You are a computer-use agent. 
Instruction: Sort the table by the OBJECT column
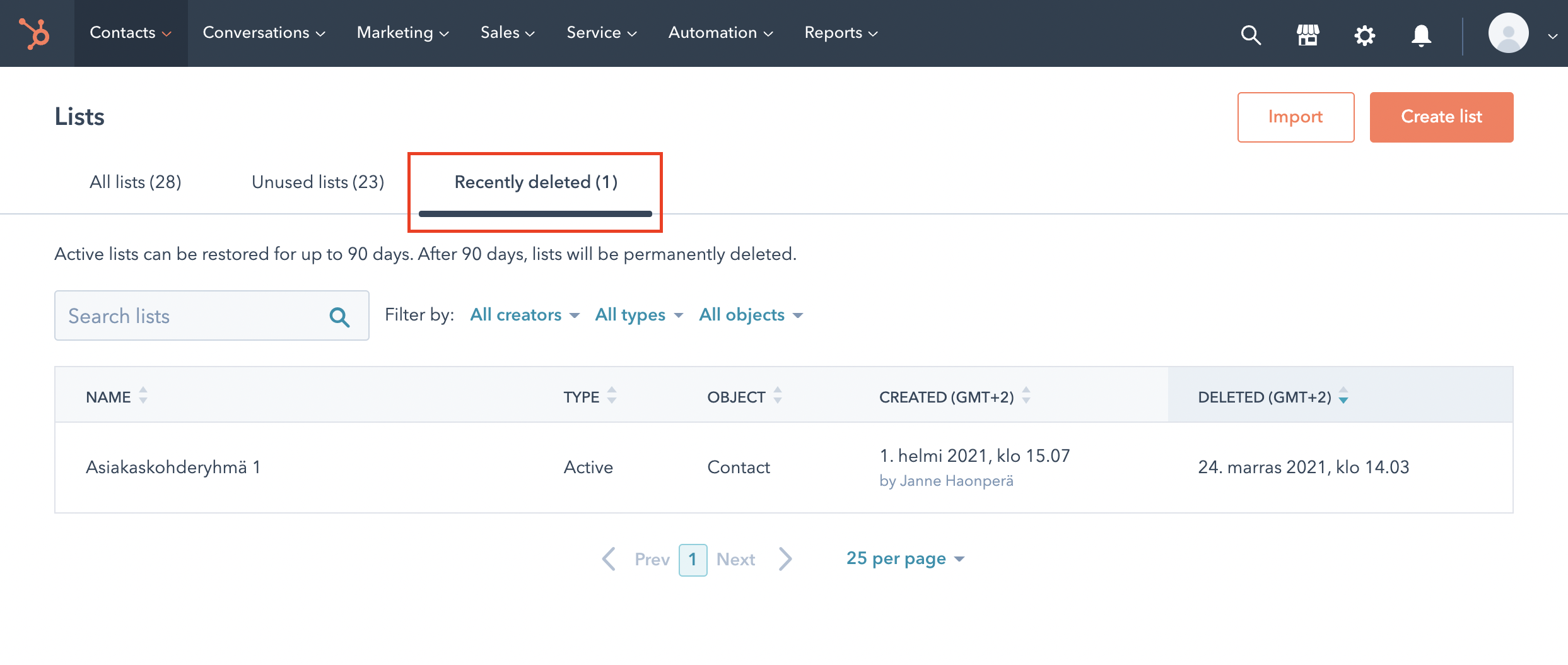point(744,396)
